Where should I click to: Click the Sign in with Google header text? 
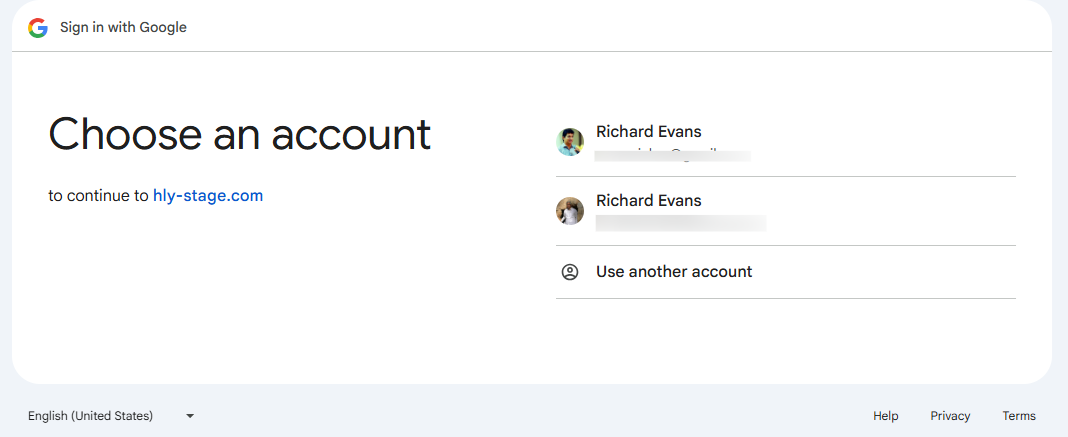[x=123, y=28]
